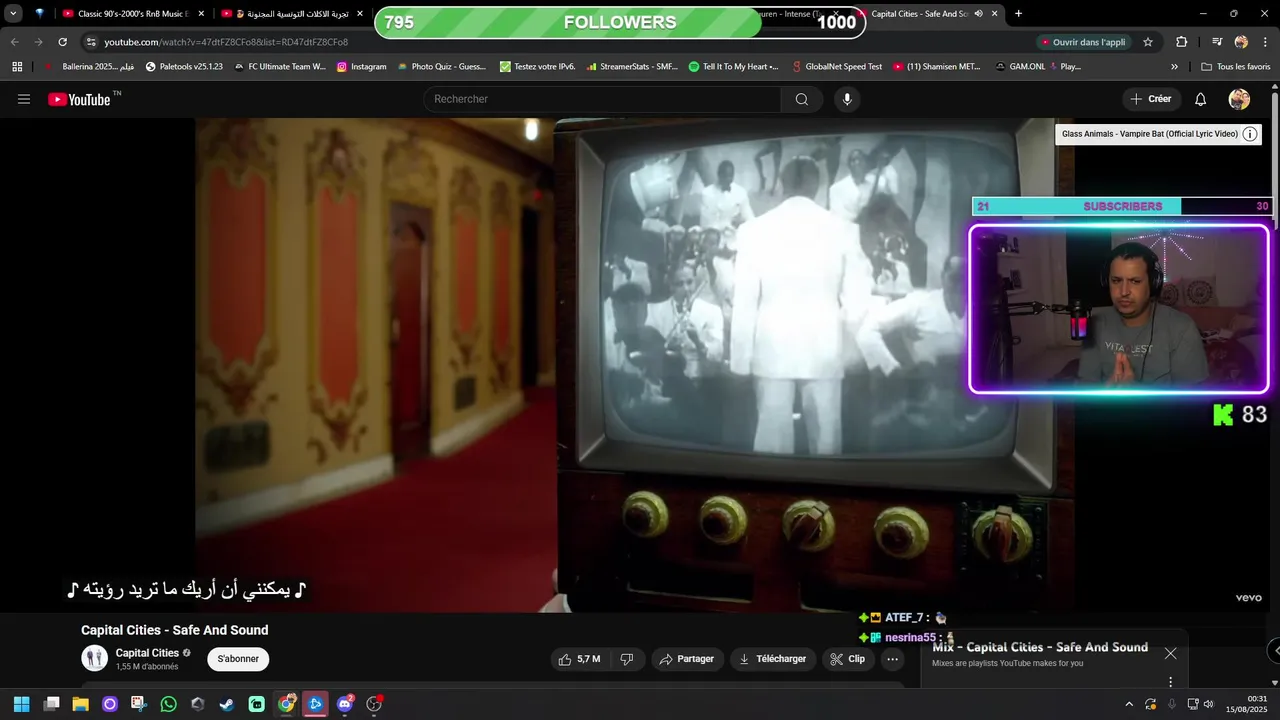Viewport: 1280px width, 720px height.
Task: Show hidden system tray icons
Action: (x=1129, y=704)
